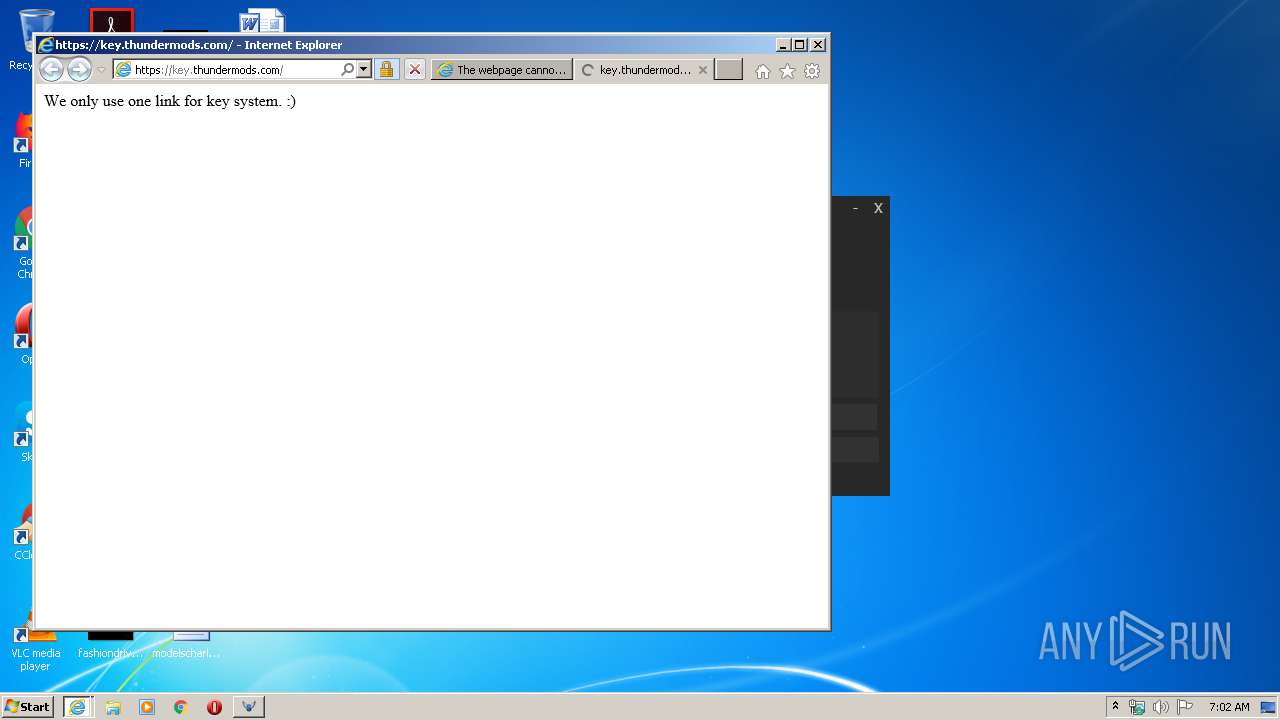Open the Action Center flag icon
The width and height of the screenshot is (1280, 720).
pos(1184,707)
